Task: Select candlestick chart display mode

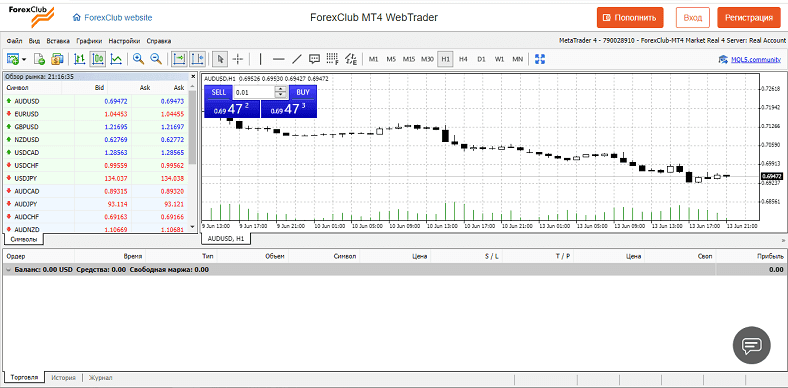Action: pos(97,59)
